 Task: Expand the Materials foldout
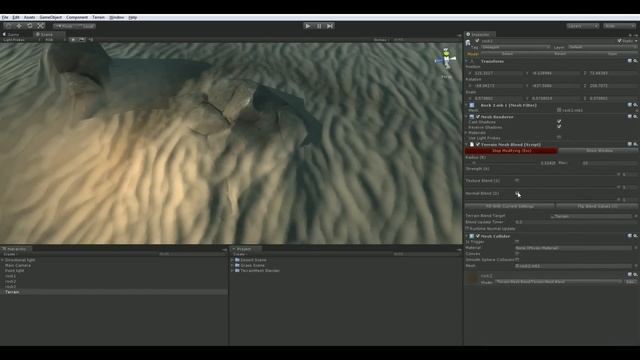[x=467, y=133]
